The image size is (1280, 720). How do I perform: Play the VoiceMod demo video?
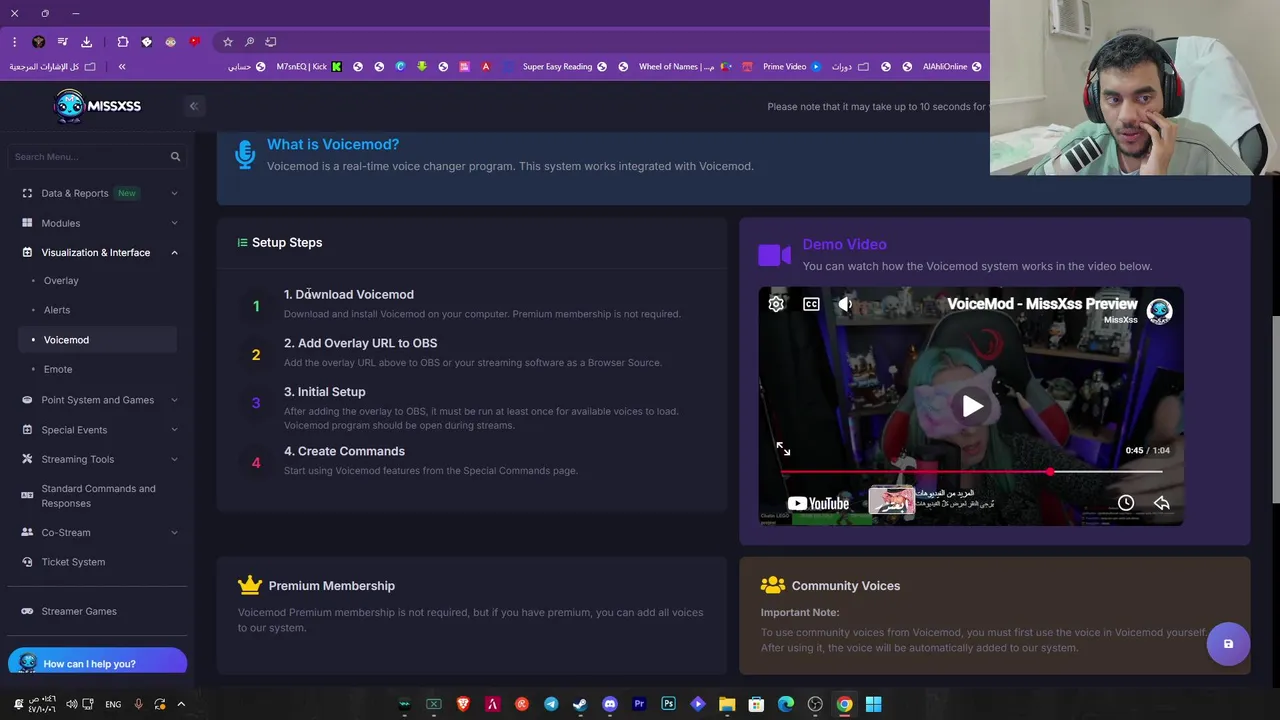[x=972, y=406]
